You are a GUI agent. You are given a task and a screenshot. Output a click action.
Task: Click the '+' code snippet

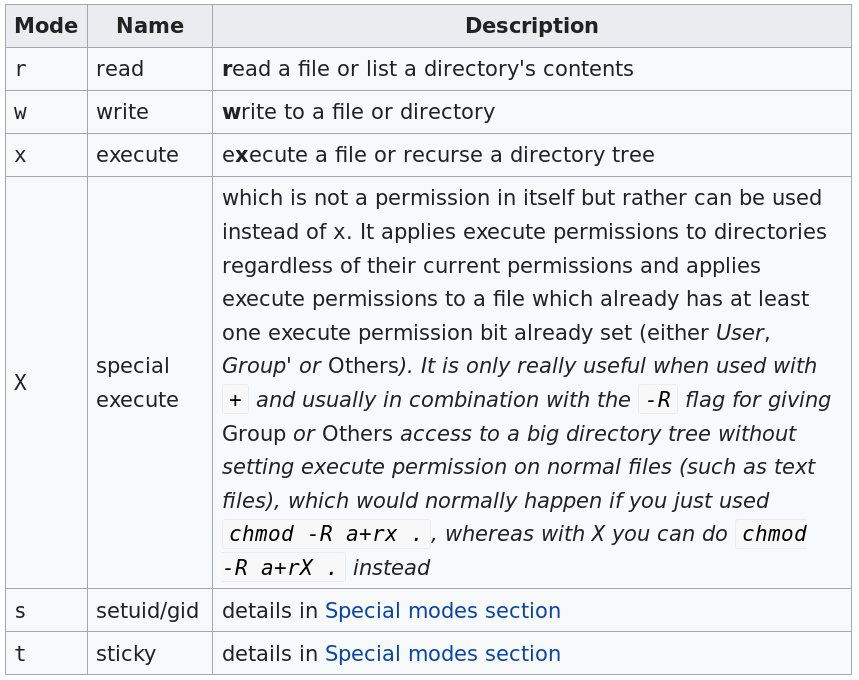(x=235, y=400)
